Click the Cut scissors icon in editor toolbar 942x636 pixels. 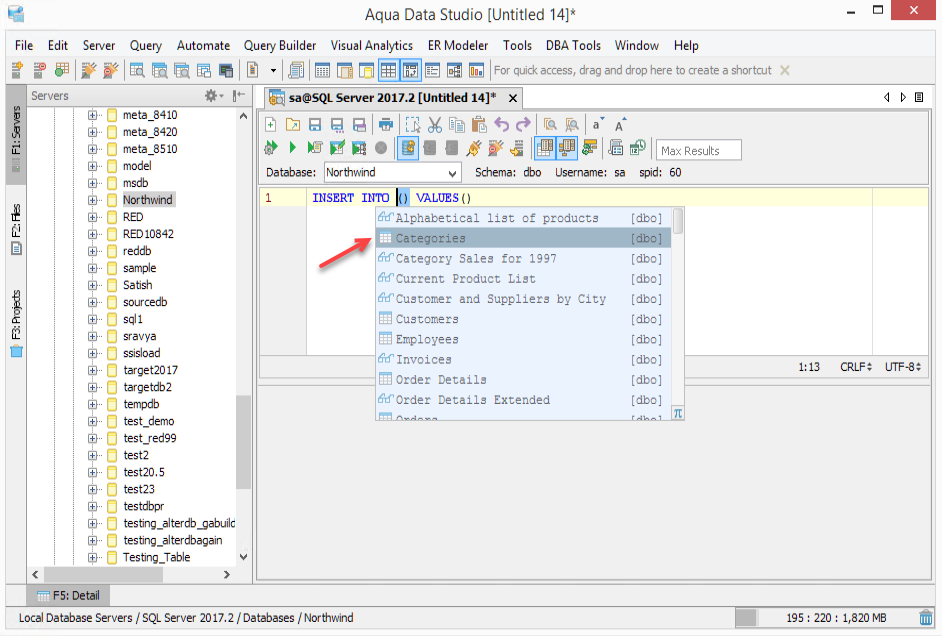pos(434,124)
